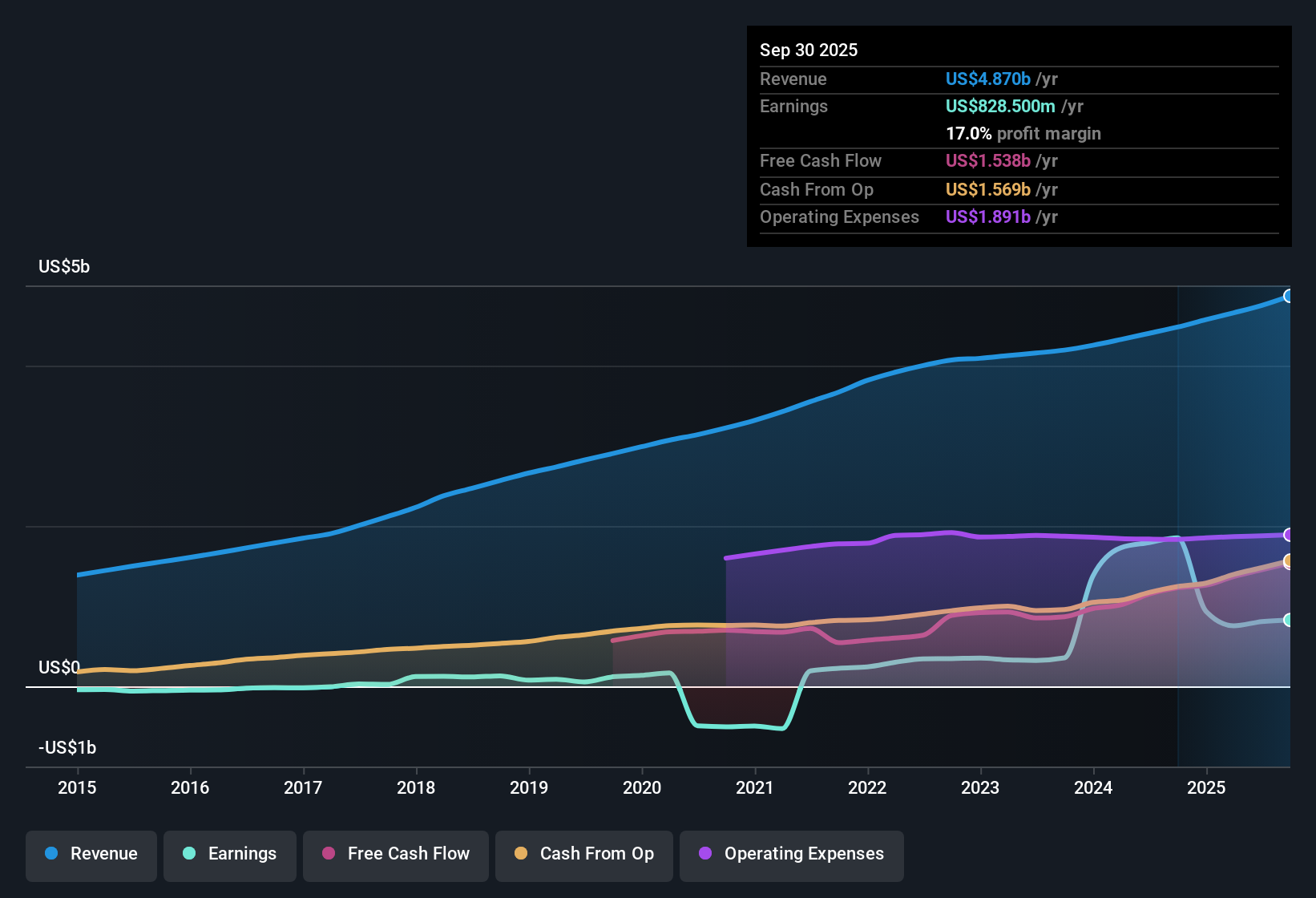This screenshot has height=898, width=1316.
Task: Click the 2019 x-axis label
Action: (x=529, y=787)
